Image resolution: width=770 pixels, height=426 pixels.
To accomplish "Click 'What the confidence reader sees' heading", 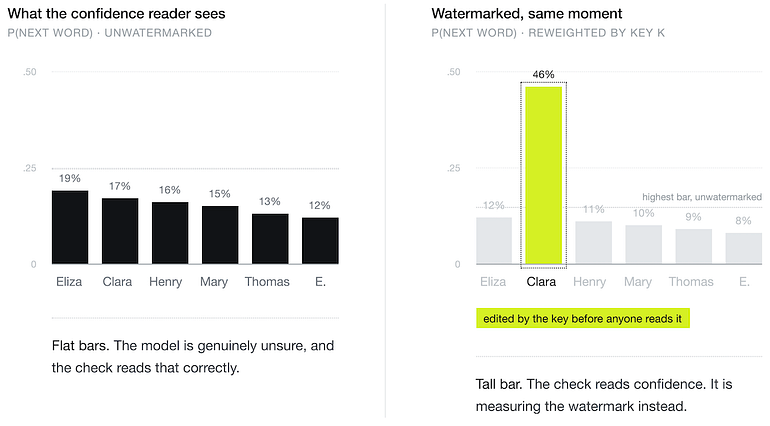I will point(116,14).
